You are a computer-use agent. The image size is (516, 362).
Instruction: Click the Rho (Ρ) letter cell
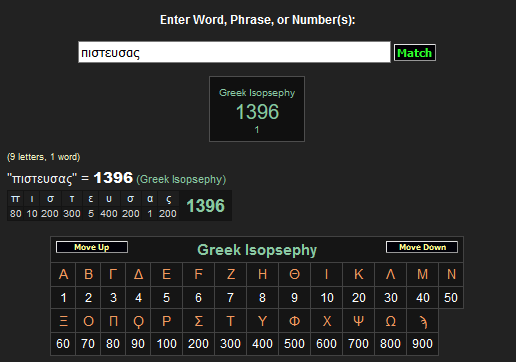(166, 321)
